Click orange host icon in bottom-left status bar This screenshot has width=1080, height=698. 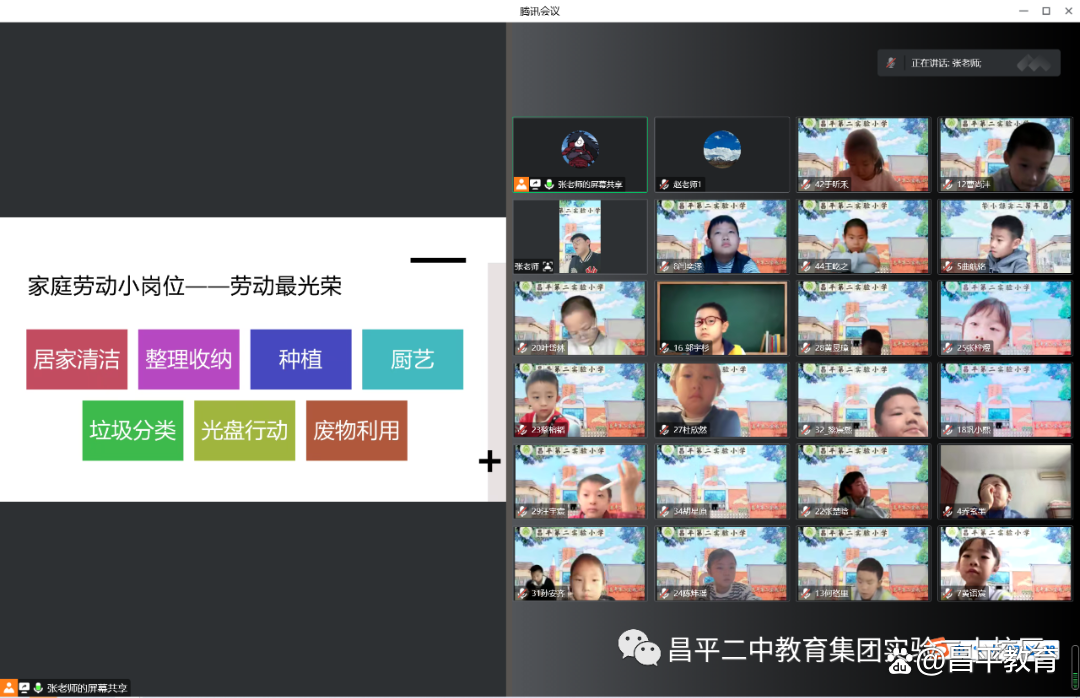coord(8,688)
